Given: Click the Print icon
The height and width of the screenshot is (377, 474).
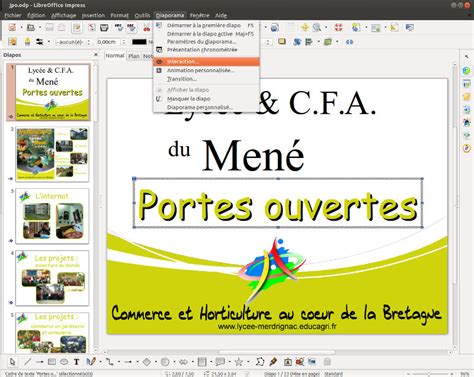Looking at the screenshot, I should click(x=104, y=28).
